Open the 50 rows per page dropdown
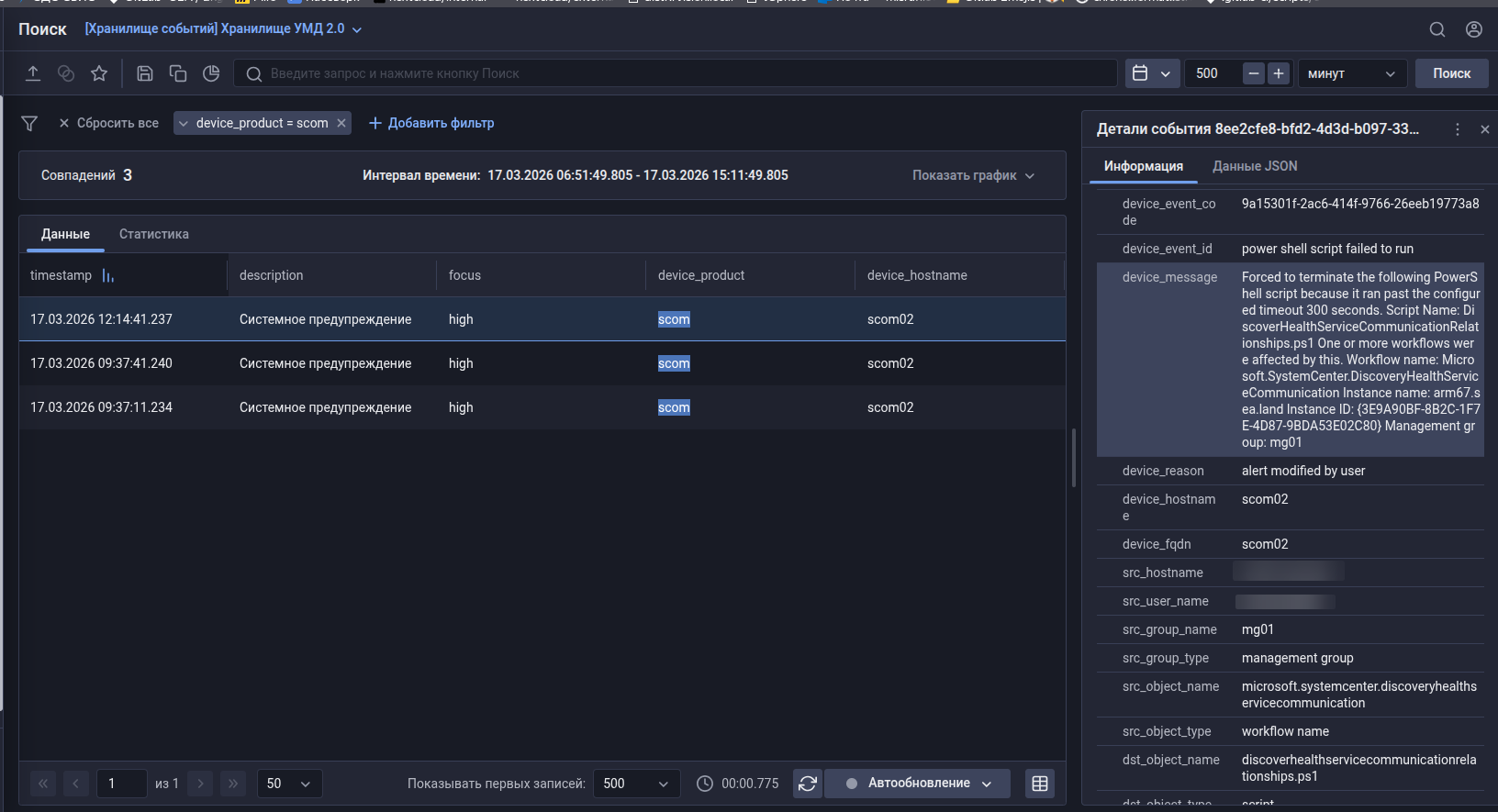 coord(289,784)
